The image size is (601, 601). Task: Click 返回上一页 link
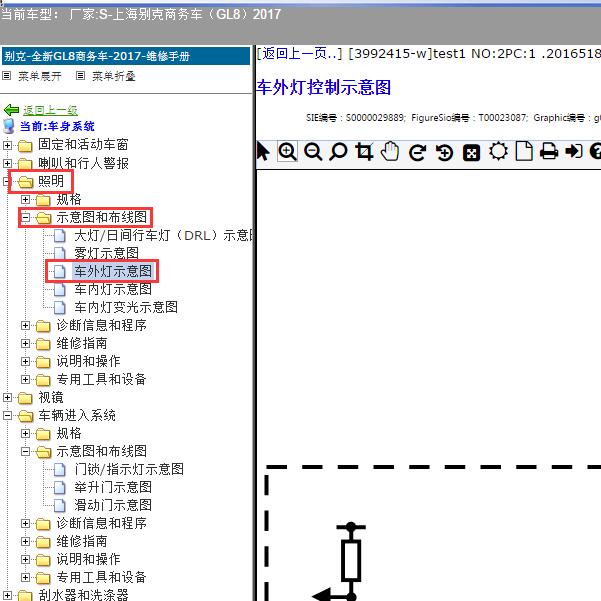[x=299, y=54]
